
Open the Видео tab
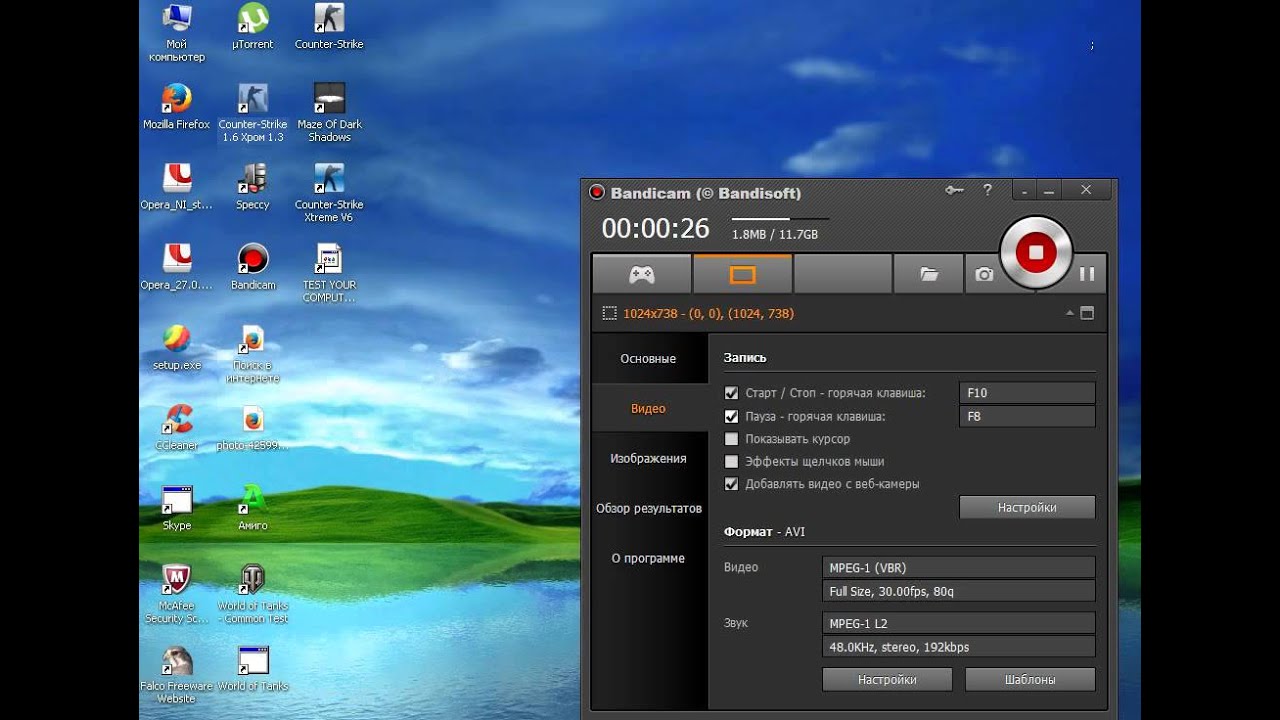[648, 409]
